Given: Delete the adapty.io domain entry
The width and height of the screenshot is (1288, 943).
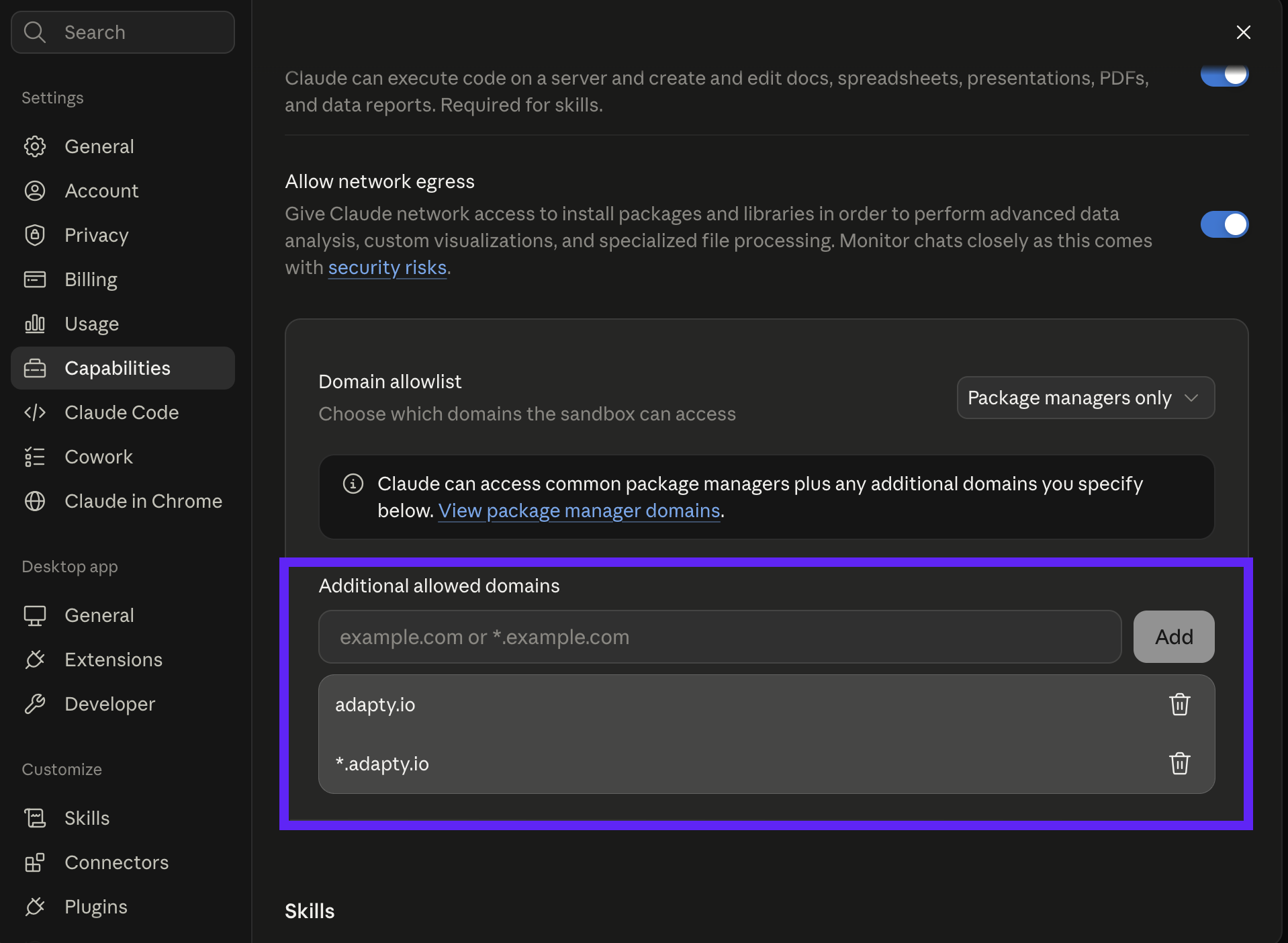Looking at the screenshot, I should click(1180, 705).
